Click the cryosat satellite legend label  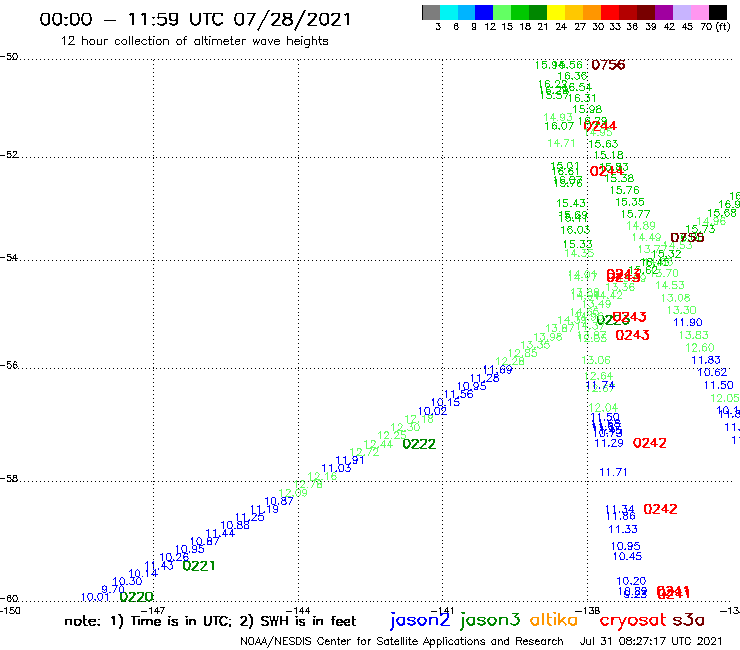click(x=632, y=620)
